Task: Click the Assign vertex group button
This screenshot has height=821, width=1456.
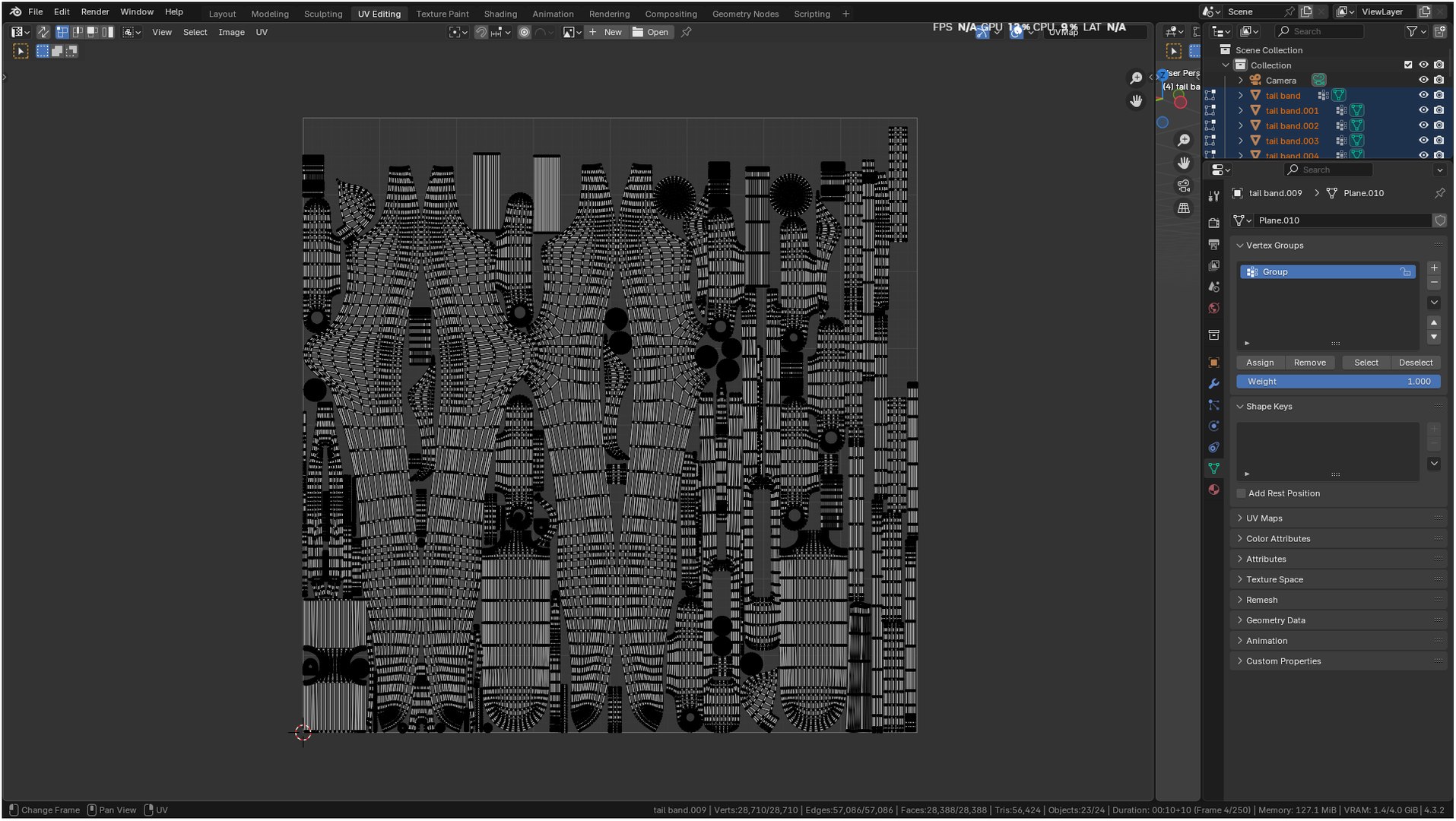Action: pyautogui.click(x=1259, y=363)
